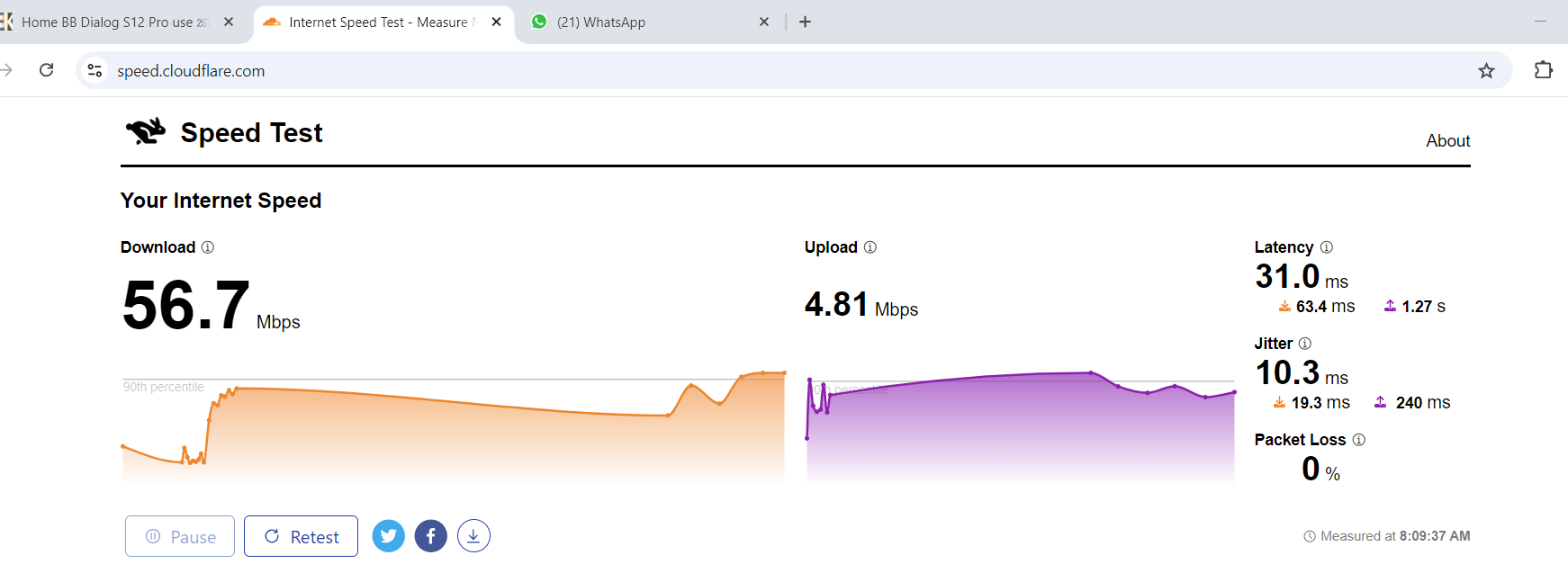This screenshot has width=1568, height=582.
Task: Click the 10.3 ms jitter value
Action: [x=1302, y=373]
